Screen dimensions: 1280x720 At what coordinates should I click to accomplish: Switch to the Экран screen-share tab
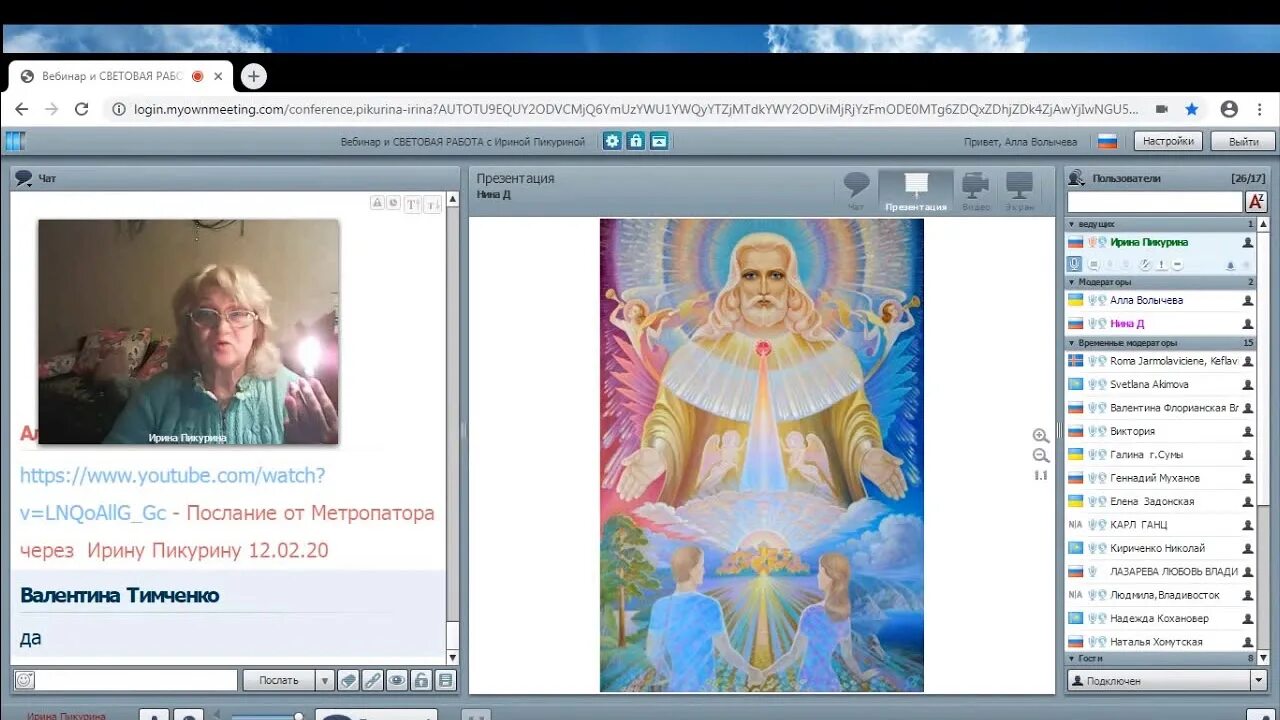coord(1019,191)
